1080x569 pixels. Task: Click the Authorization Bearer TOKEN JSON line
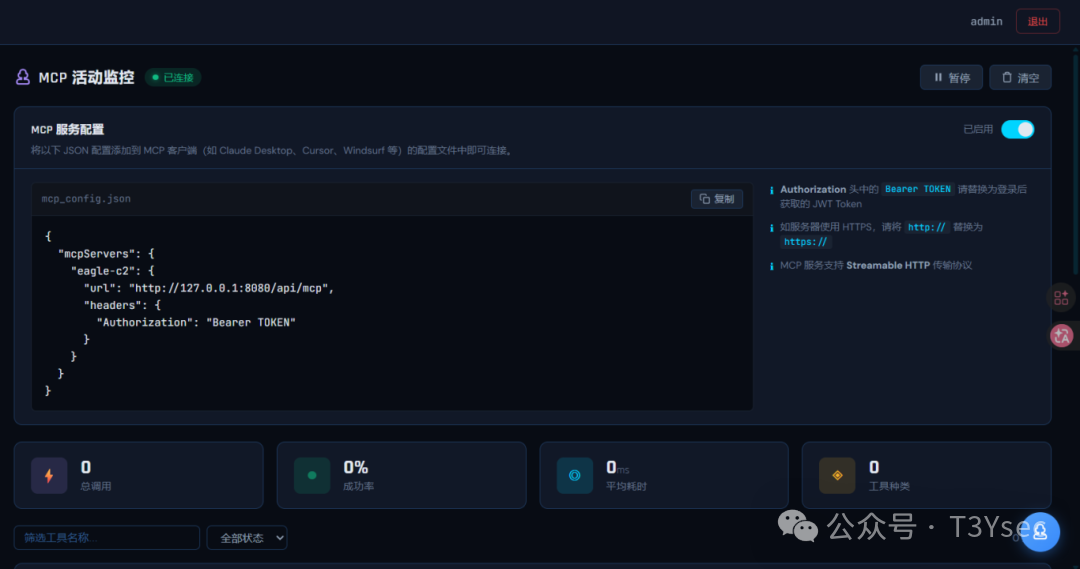(196, 322)
